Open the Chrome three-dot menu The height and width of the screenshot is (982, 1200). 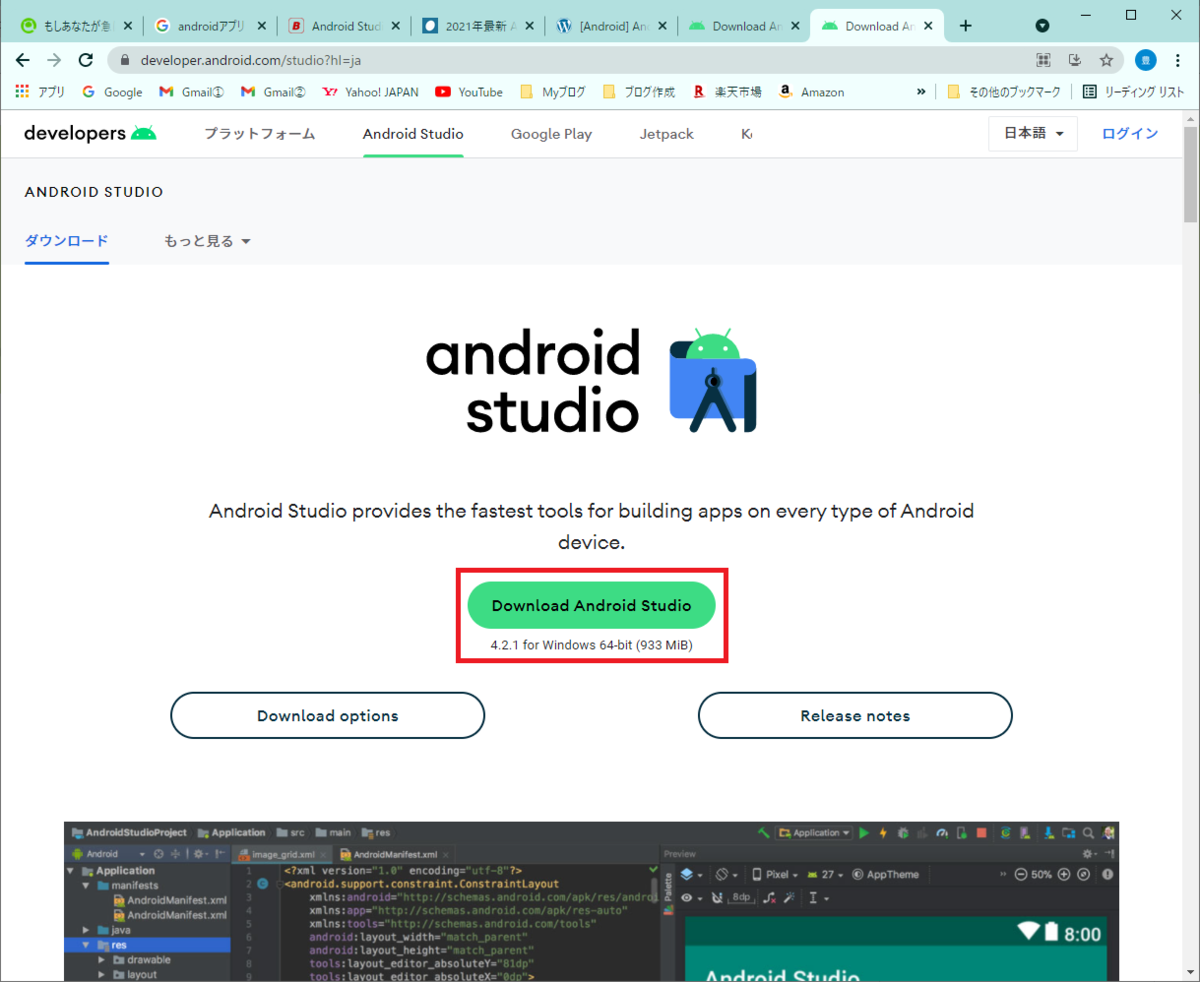[1177, 60]
